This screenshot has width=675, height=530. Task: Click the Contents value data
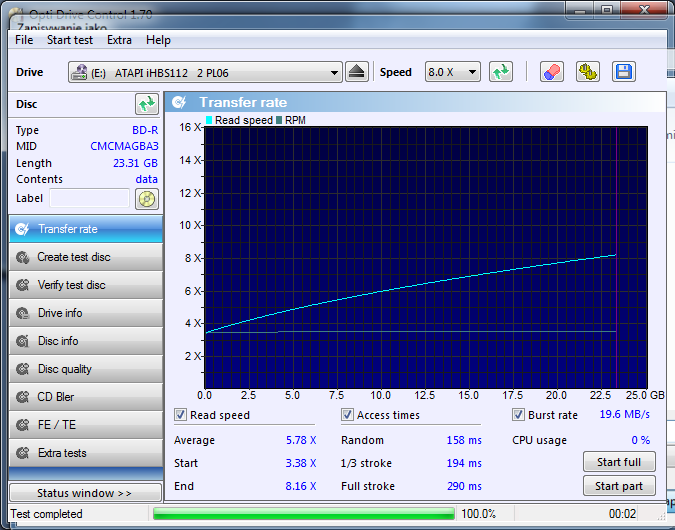click(146, 179)
